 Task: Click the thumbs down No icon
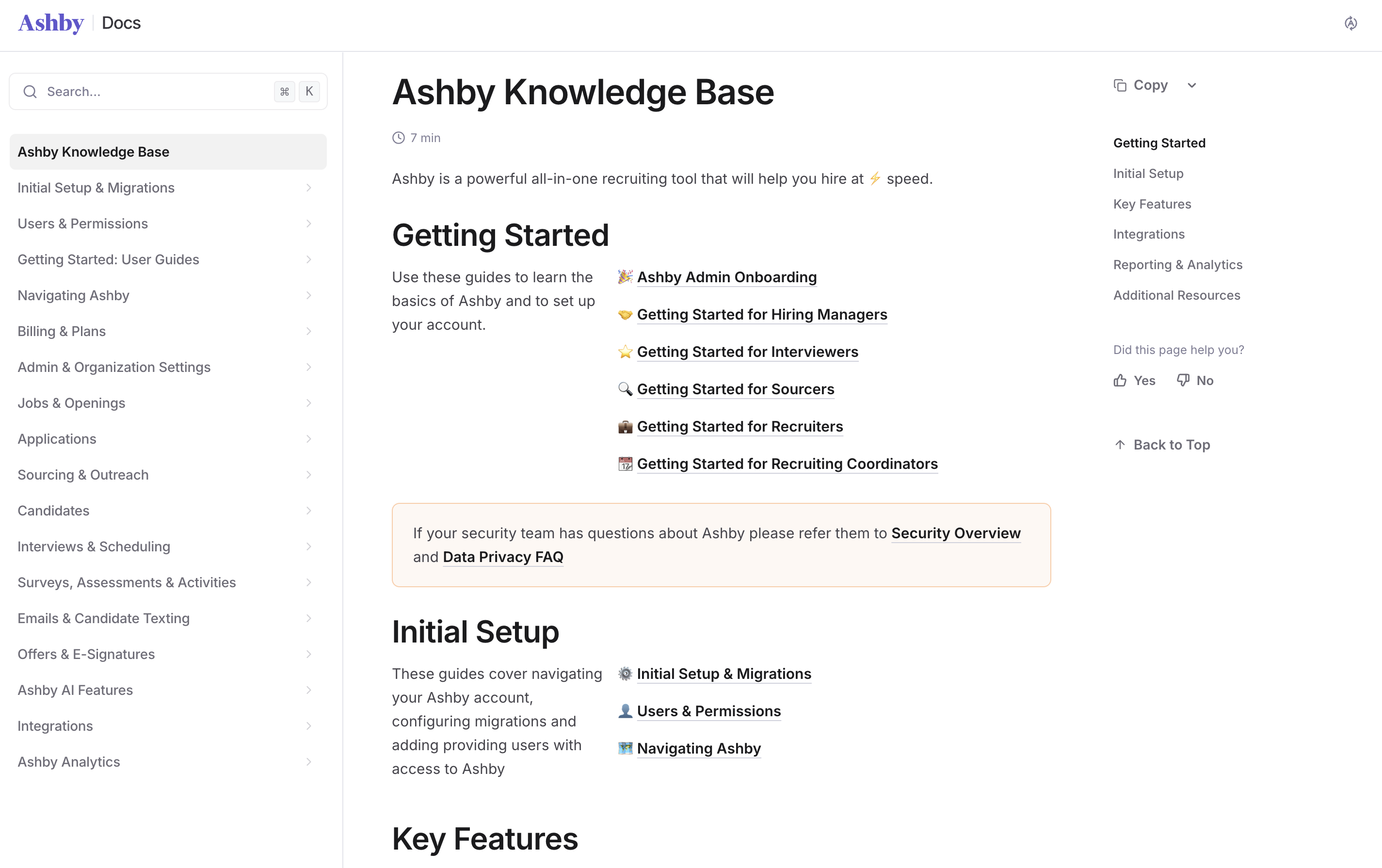pyautogui.click(x=1183, y=380)
